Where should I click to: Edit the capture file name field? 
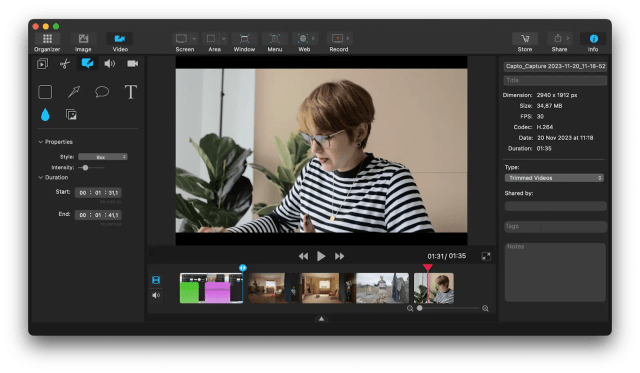pyautogui.click(x=555, y=66)
